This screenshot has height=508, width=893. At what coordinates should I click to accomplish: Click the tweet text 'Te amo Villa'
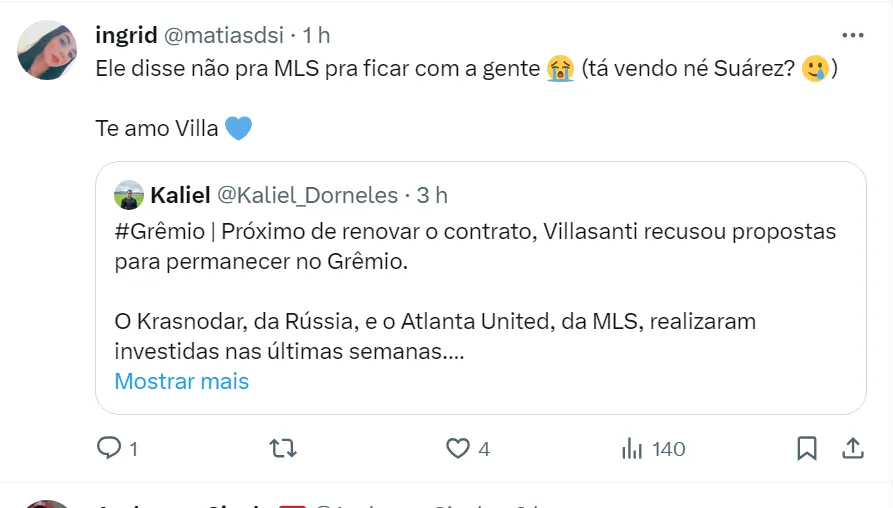point(157,128)
